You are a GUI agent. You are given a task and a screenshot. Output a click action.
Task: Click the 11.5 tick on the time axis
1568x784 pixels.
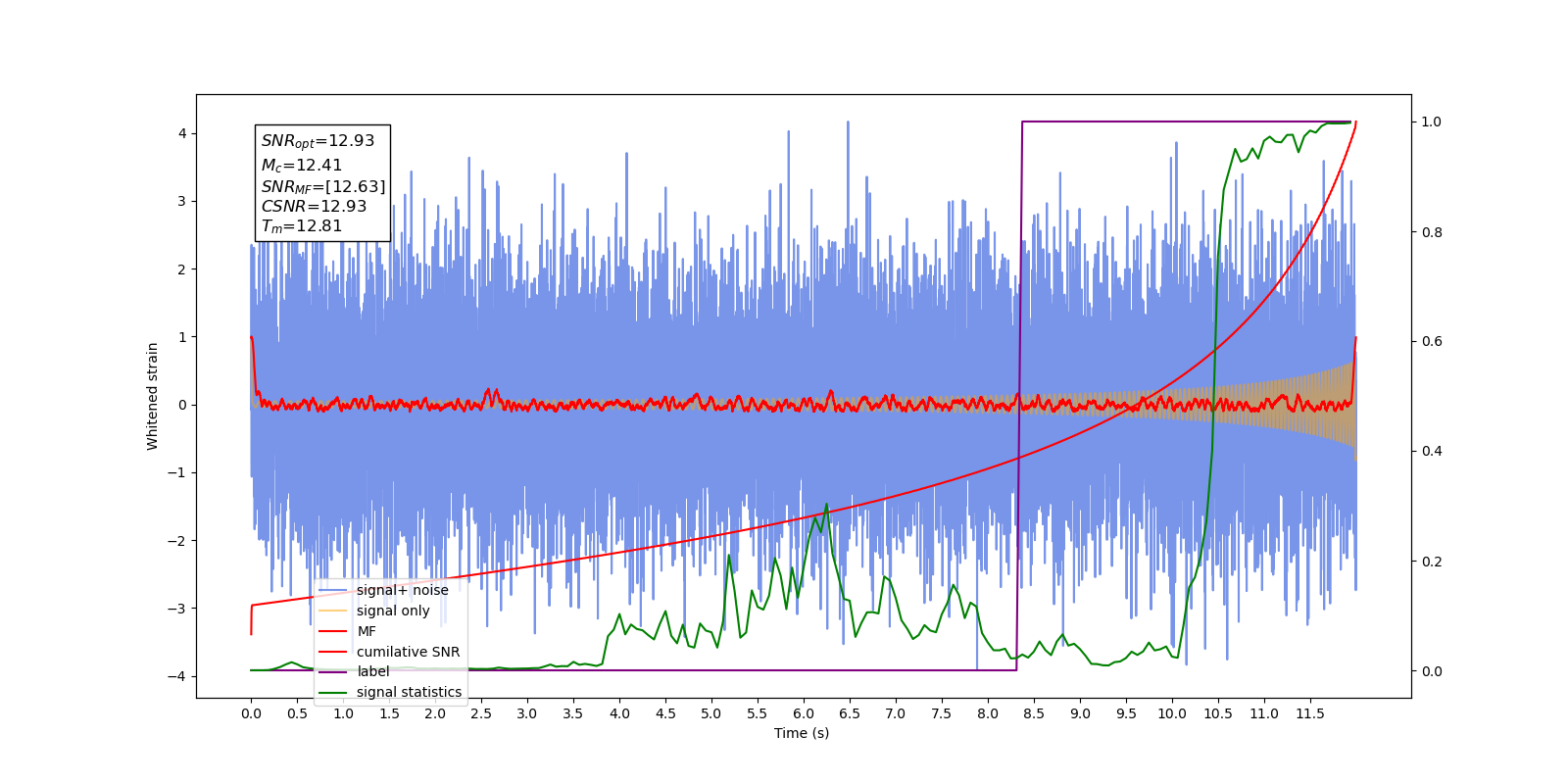(x=1310, y=713)
